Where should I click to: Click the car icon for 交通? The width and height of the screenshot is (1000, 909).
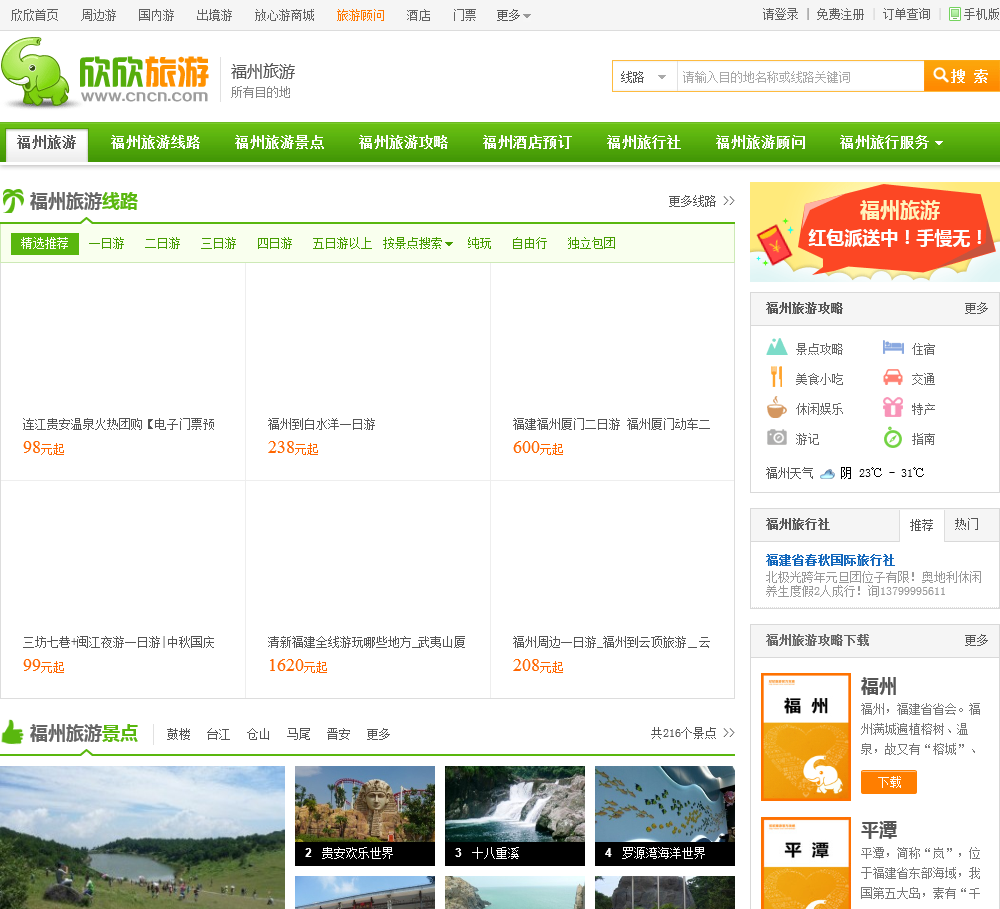click(x=893, y=377)
